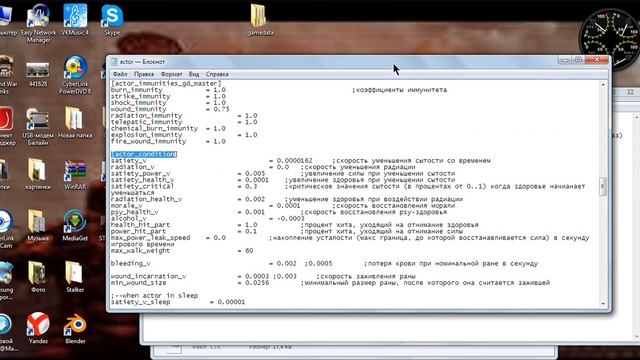Click the fire_wound_immunity parameter text

149,141
